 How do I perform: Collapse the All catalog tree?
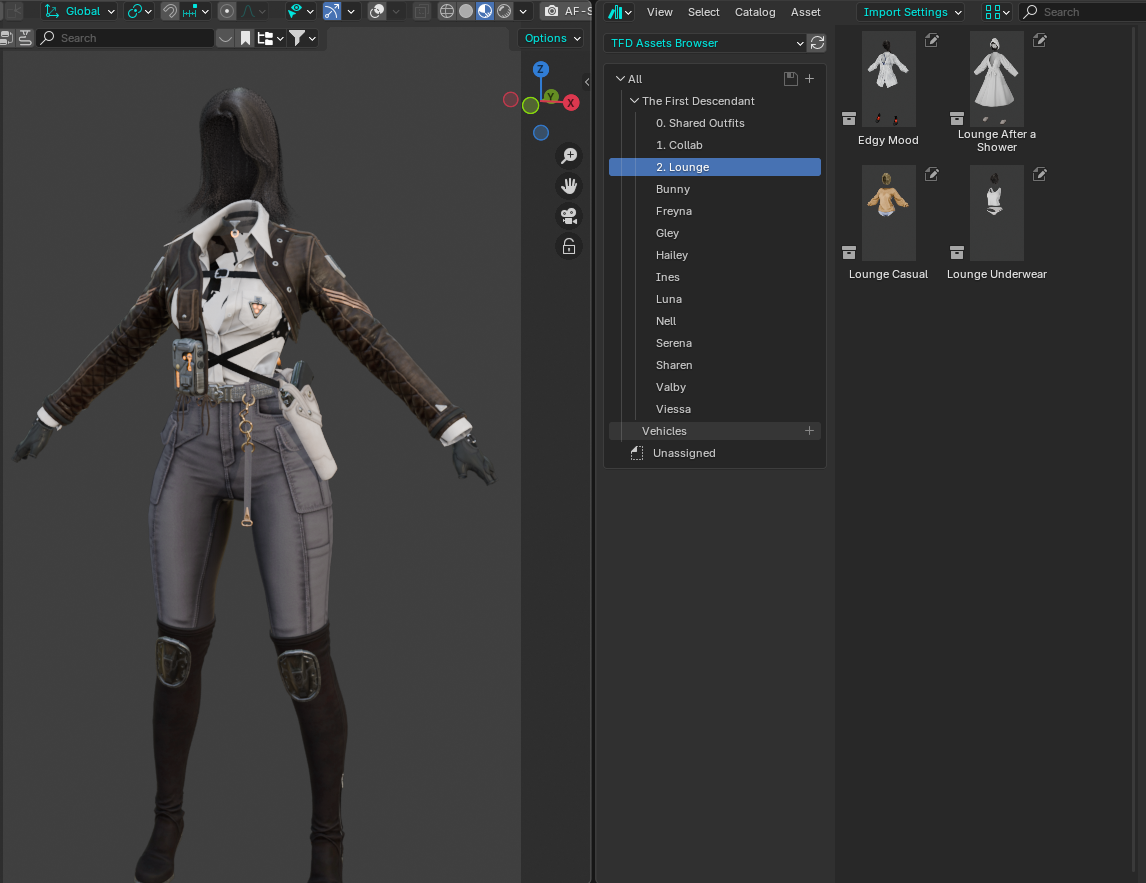coord(621,79)
